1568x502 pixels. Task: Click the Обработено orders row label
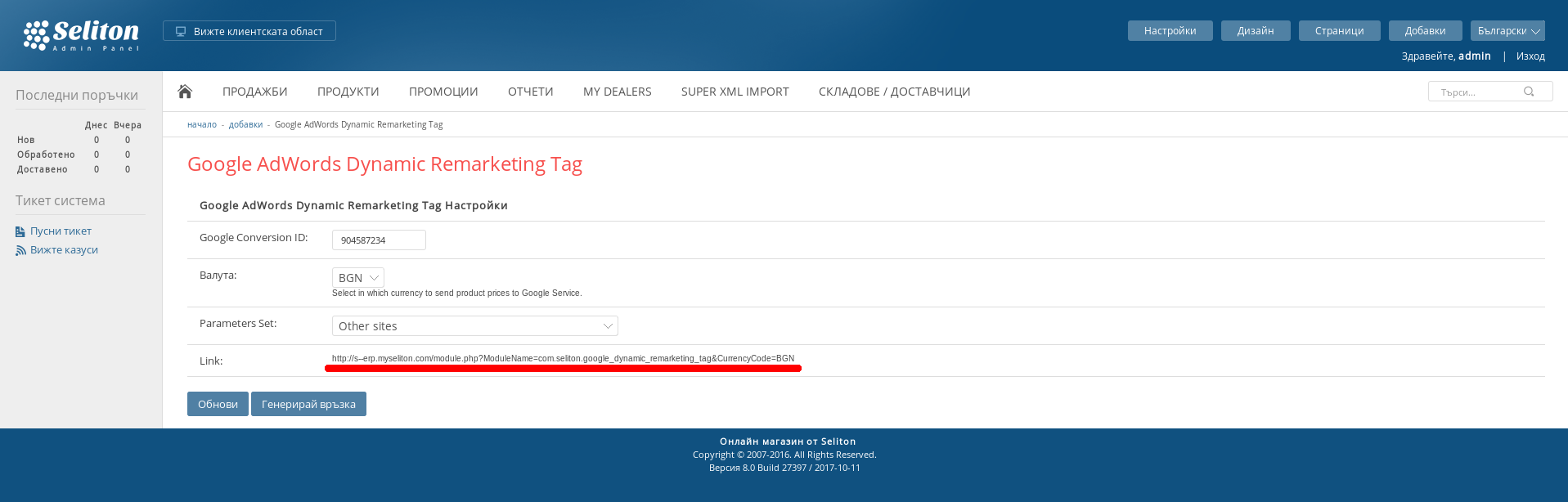coord(46,155)
